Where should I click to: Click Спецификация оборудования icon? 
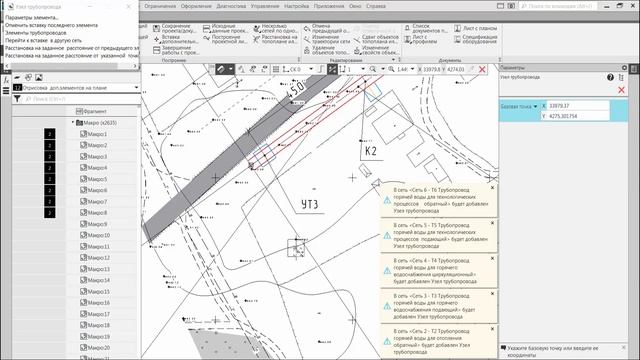click(458, 39)
